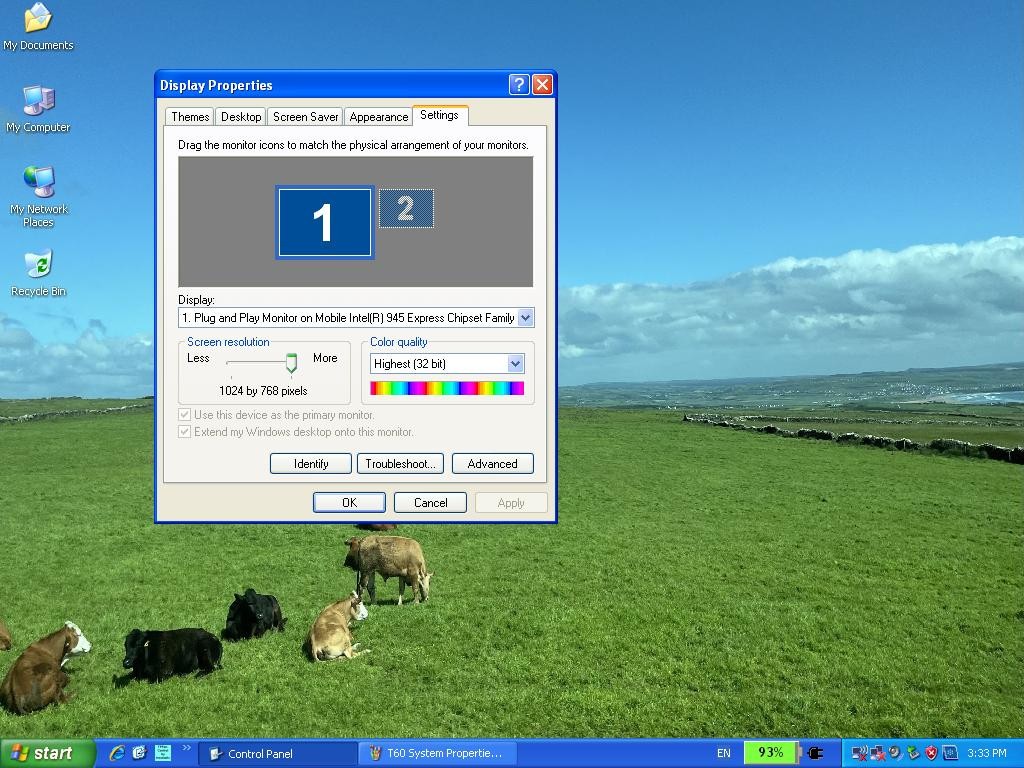Switch to the Themes tab
Image resolution: width=1024 pixels, height=768 pixels.
(x=190, y=117)
